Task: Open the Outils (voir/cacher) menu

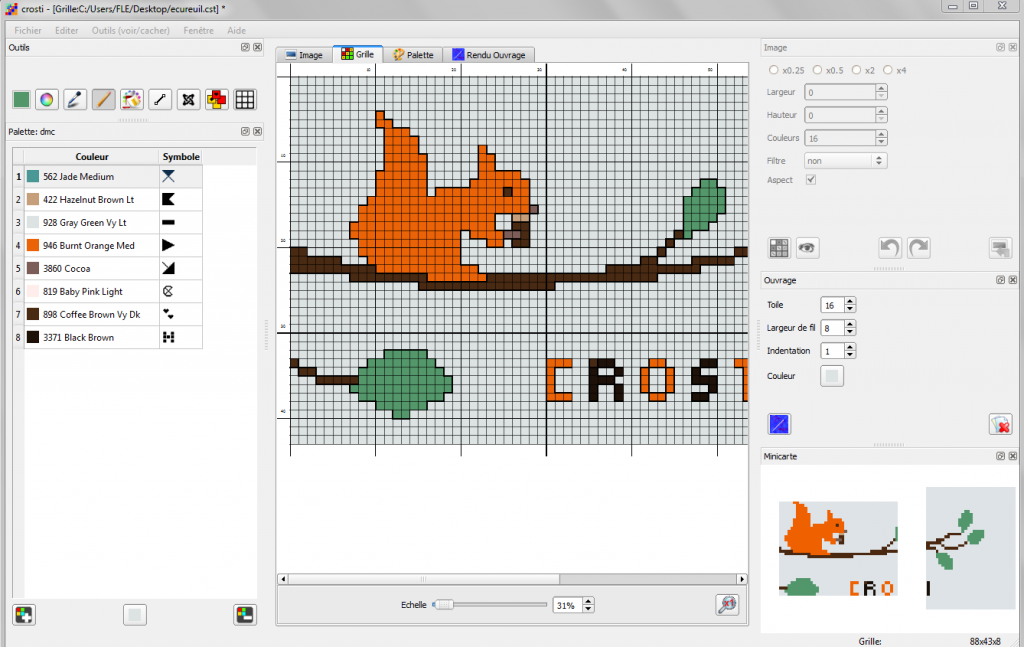Action: pyautogui.click(x=131, y=30)
